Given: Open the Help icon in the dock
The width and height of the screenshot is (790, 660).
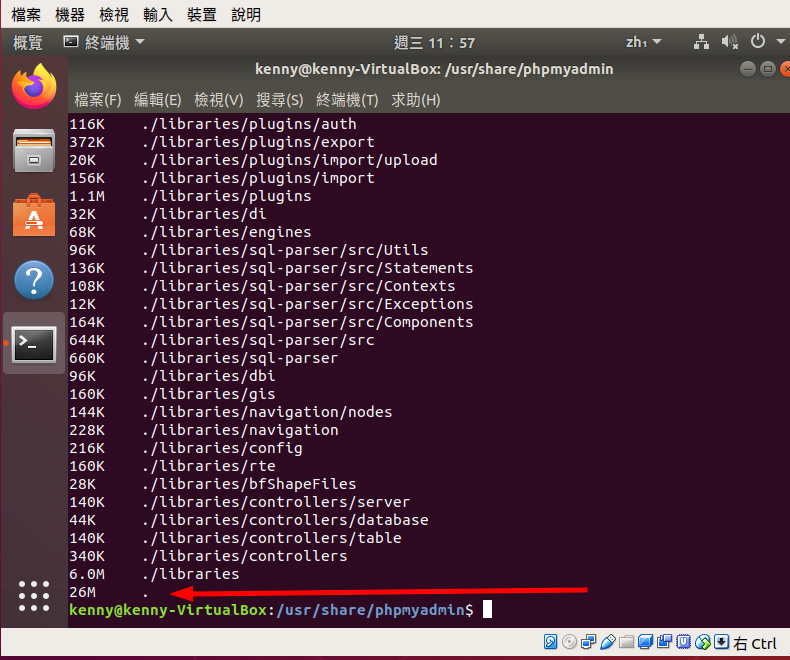Looking at the screenshot, I should 34,280.
